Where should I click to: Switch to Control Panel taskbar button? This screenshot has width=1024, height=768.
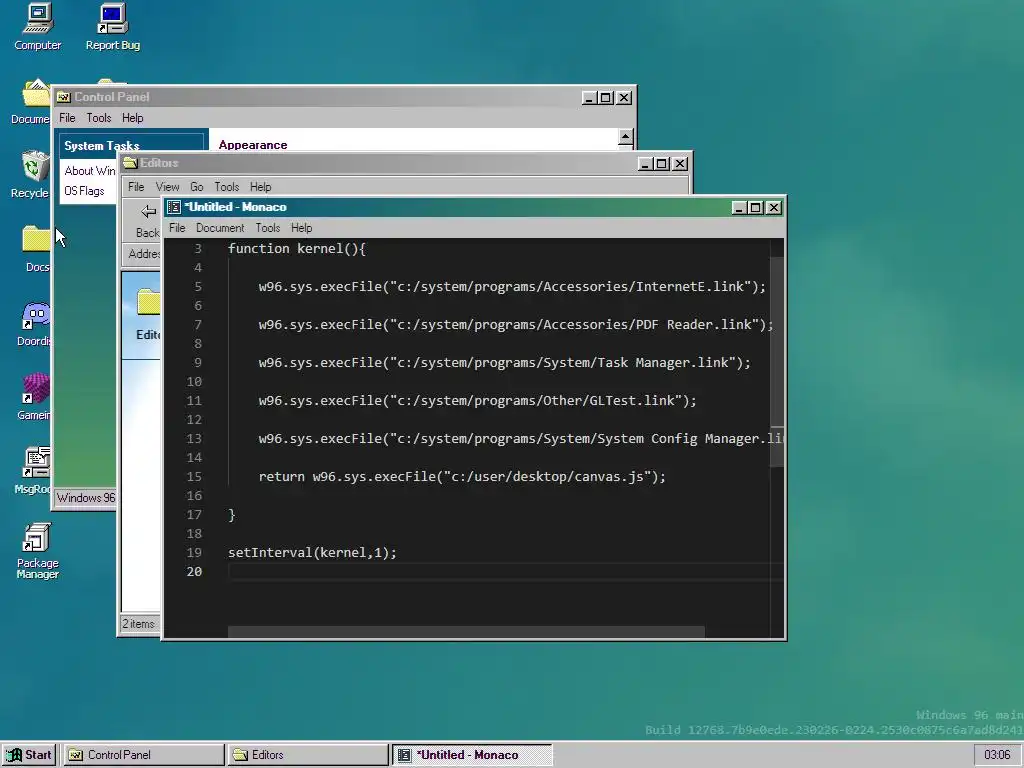[144, 755]
